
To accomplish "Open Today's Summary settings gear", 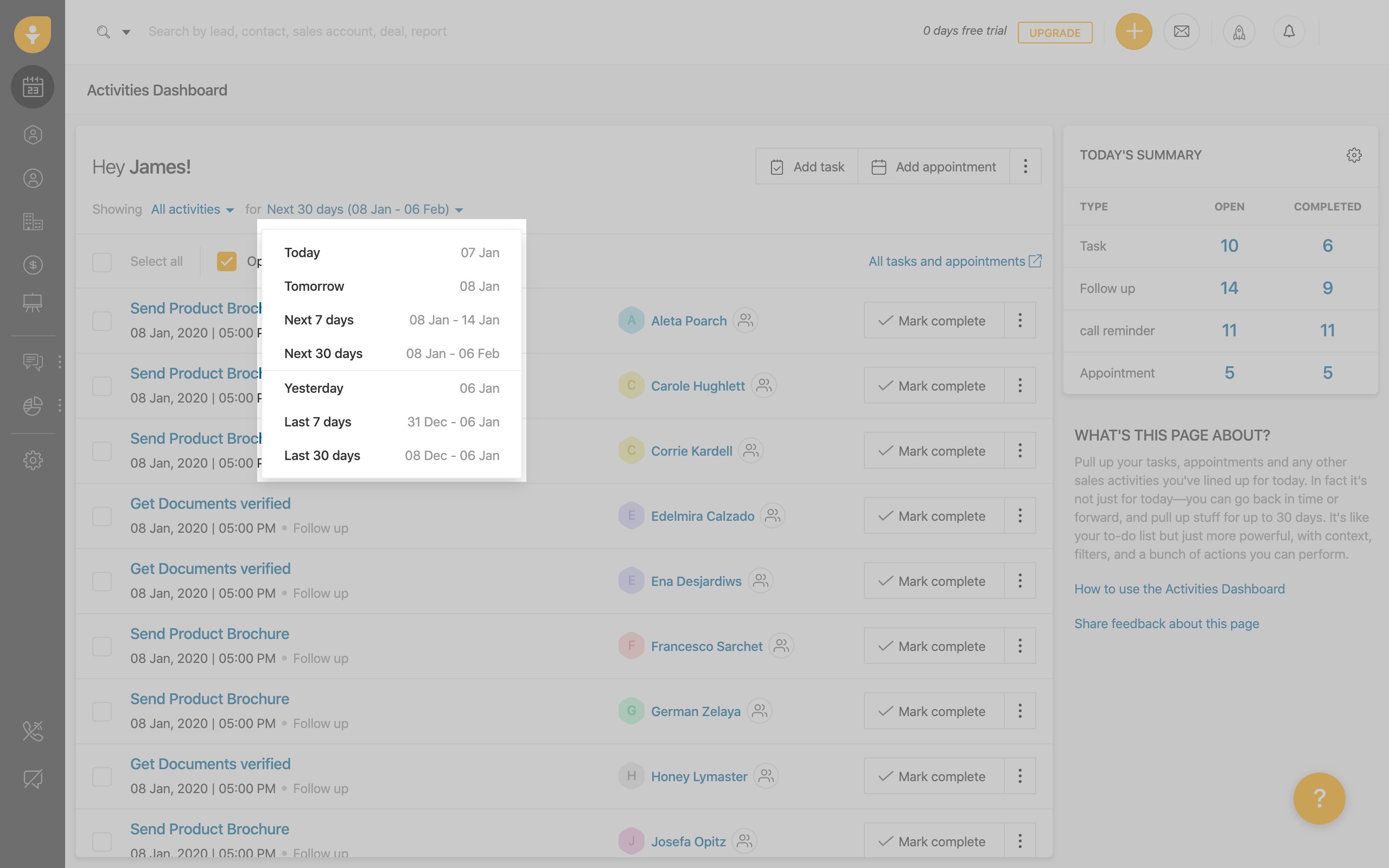I will coord(1353,155).
